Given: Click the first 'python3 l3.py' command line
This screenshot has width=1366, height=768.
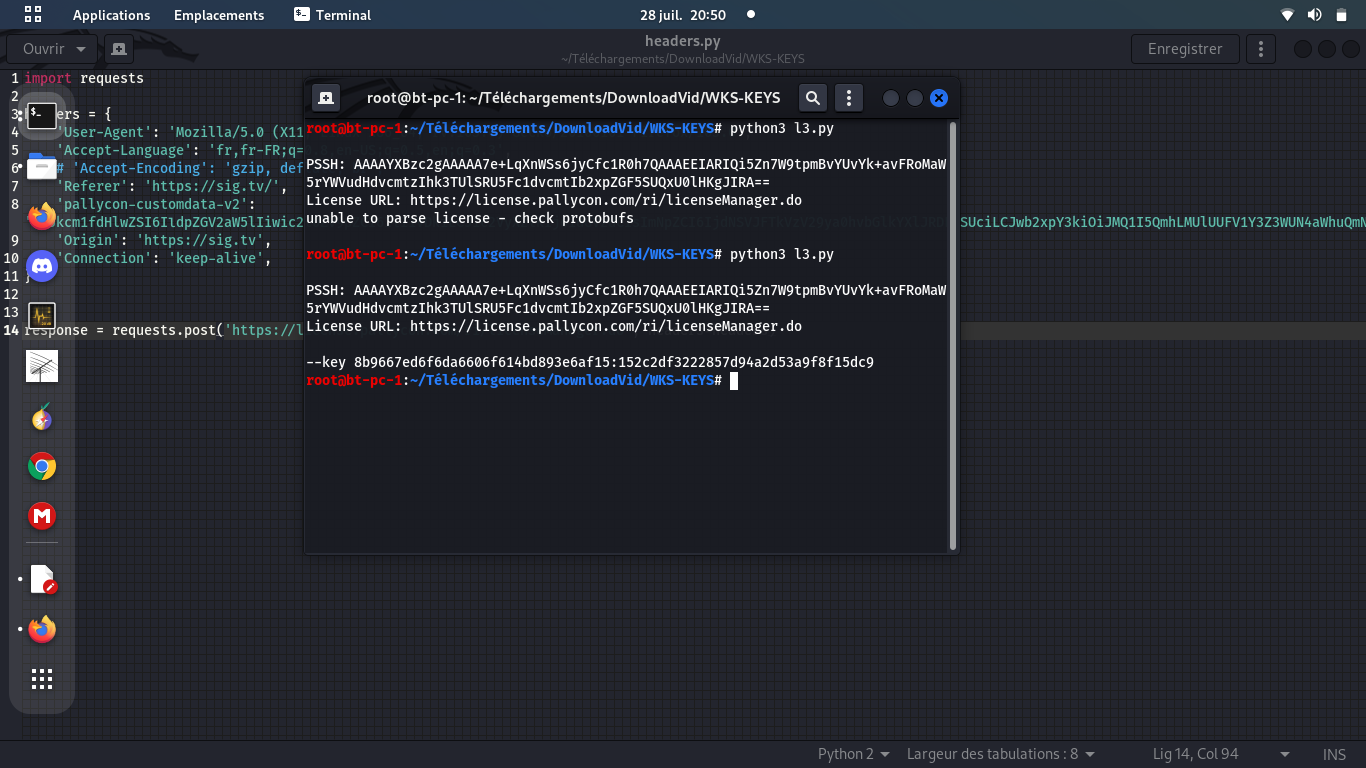Looking at the screenshot, I should point(570,128).
